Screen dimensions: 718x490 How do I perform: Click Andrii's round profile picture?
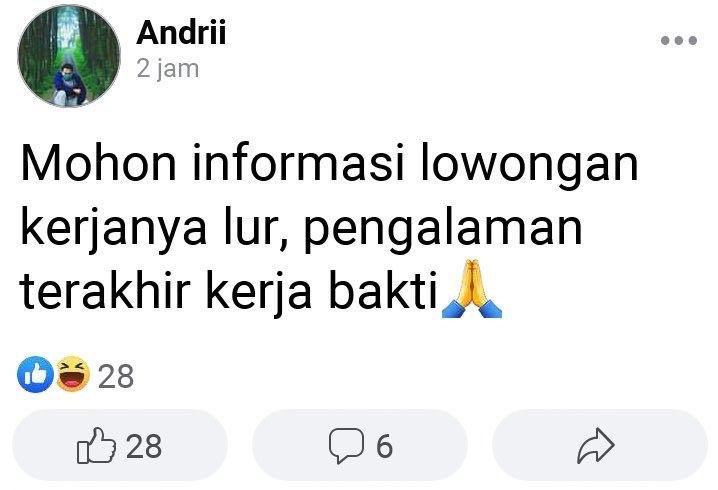click(69, 55)
